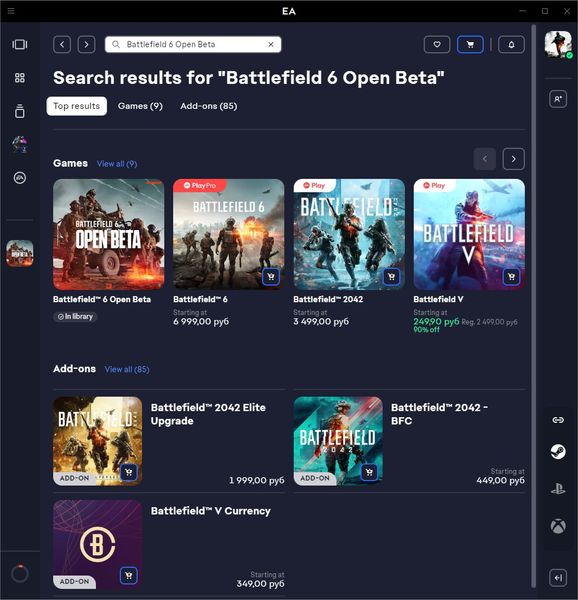Viewport: 578px width, 600px height.
Task: Click the Battlefield™ 6 Open Beta title
Action: [x=102, y=299]
